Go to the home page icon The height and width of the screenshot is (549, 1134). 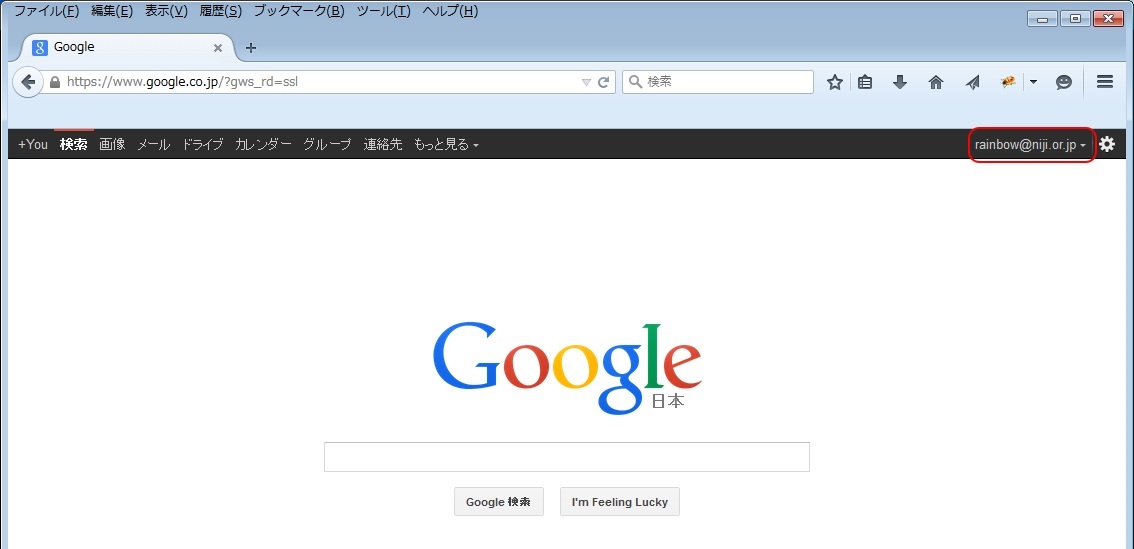[x=936, y=82]
